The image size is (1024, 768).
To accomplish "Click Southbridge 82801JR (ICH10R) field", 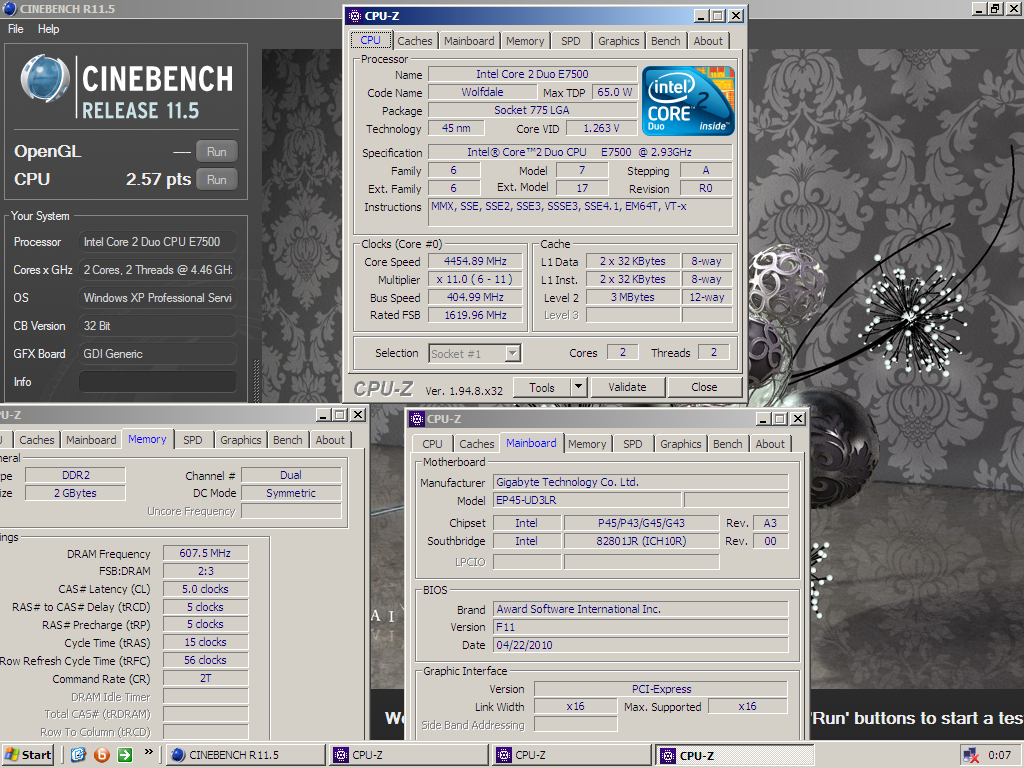I will pyautogui.click(x=641, y=541).
